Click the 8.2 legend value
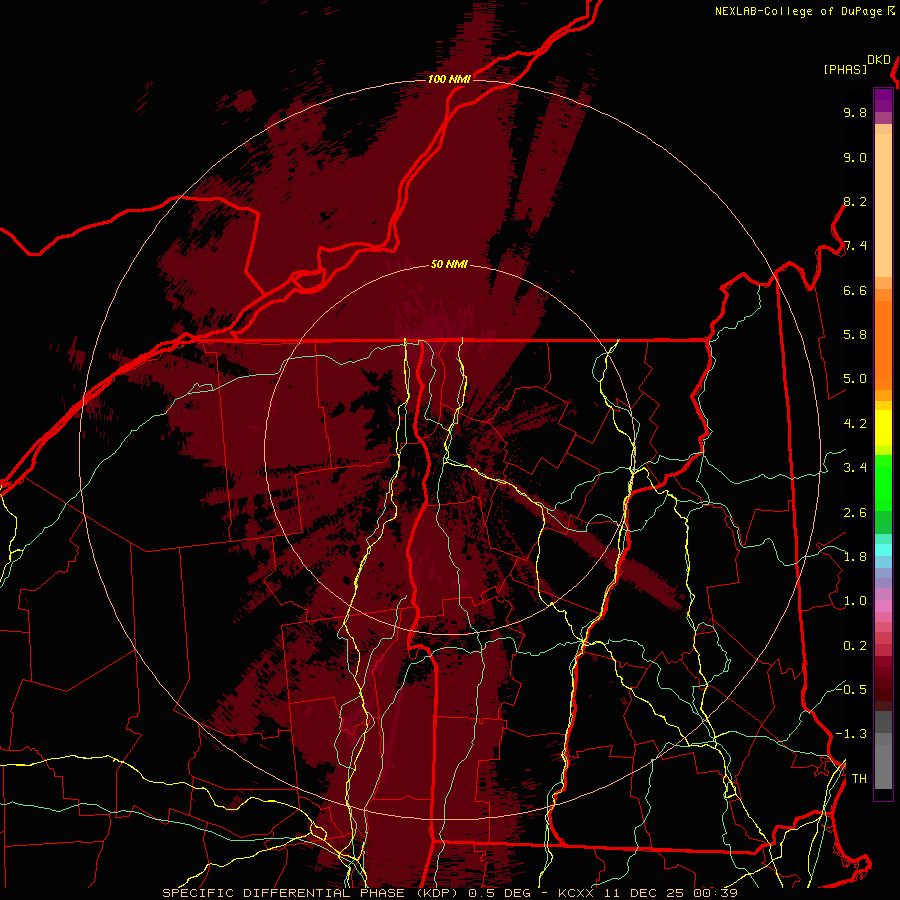 855,202
